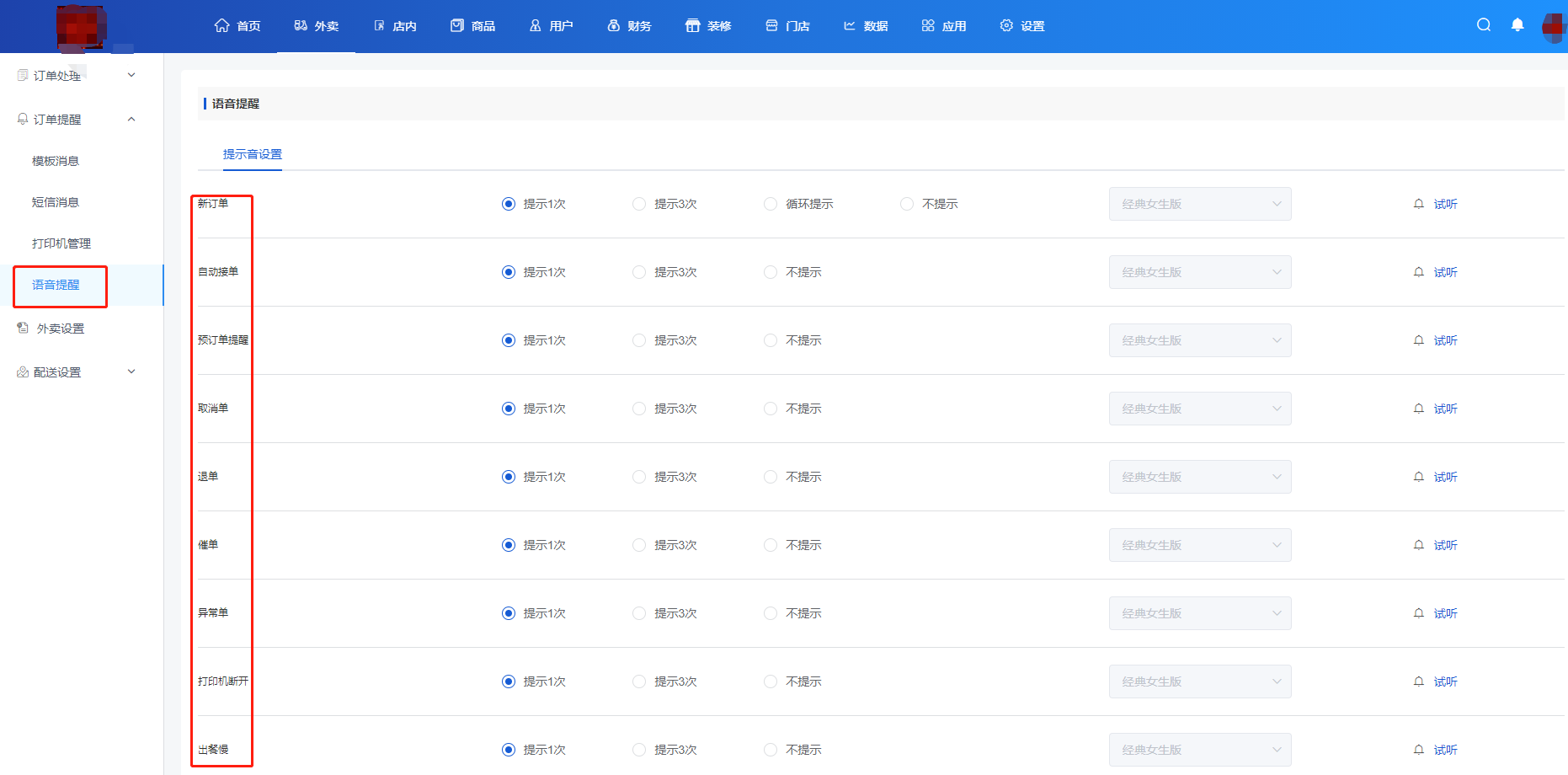Click bell icon in 催单 row
Image resolution: width=1568 pixels, height=775 pixels.
(x=1419, y=545)
